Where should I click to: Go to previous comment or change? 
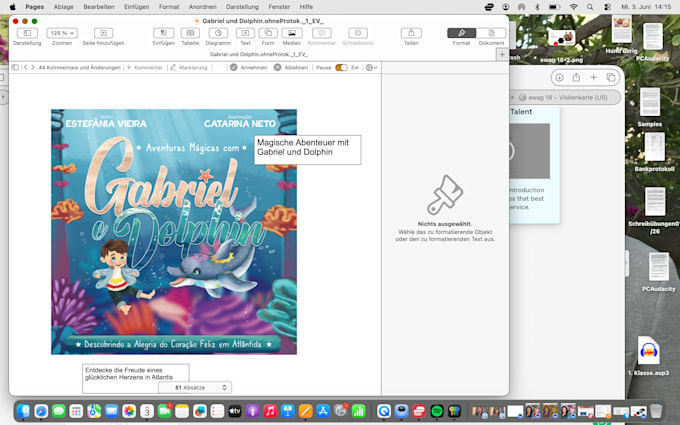click(26, 67)
